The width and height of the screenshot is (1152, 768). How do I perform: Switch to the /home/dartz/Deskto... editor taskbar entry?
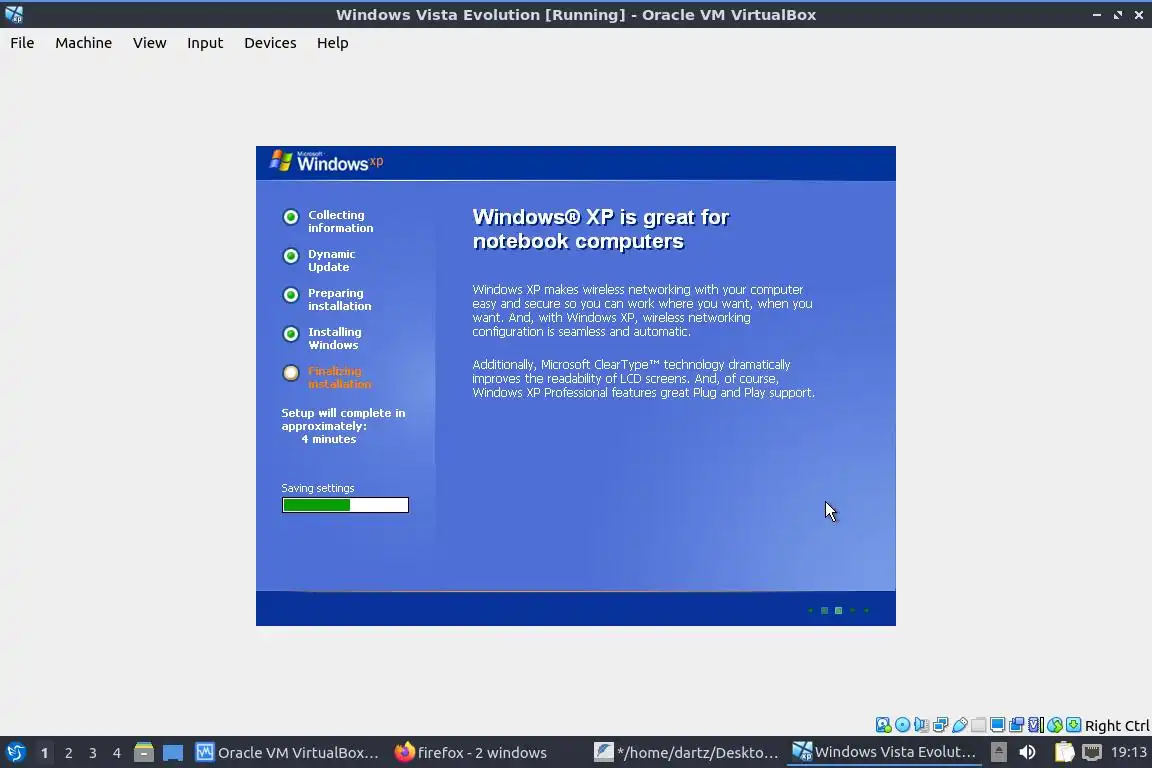[686, 753]
